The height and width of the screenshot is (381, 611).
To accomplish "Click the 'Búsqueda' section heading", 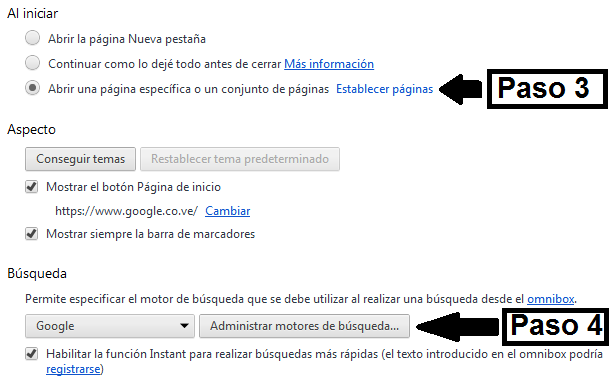I will [x=37, y=273].
